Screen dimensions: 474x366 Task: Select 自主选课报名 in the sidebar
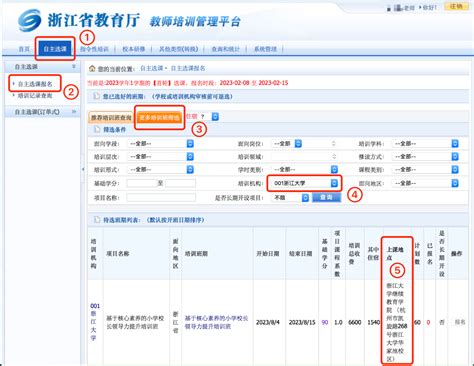(35, 84)
